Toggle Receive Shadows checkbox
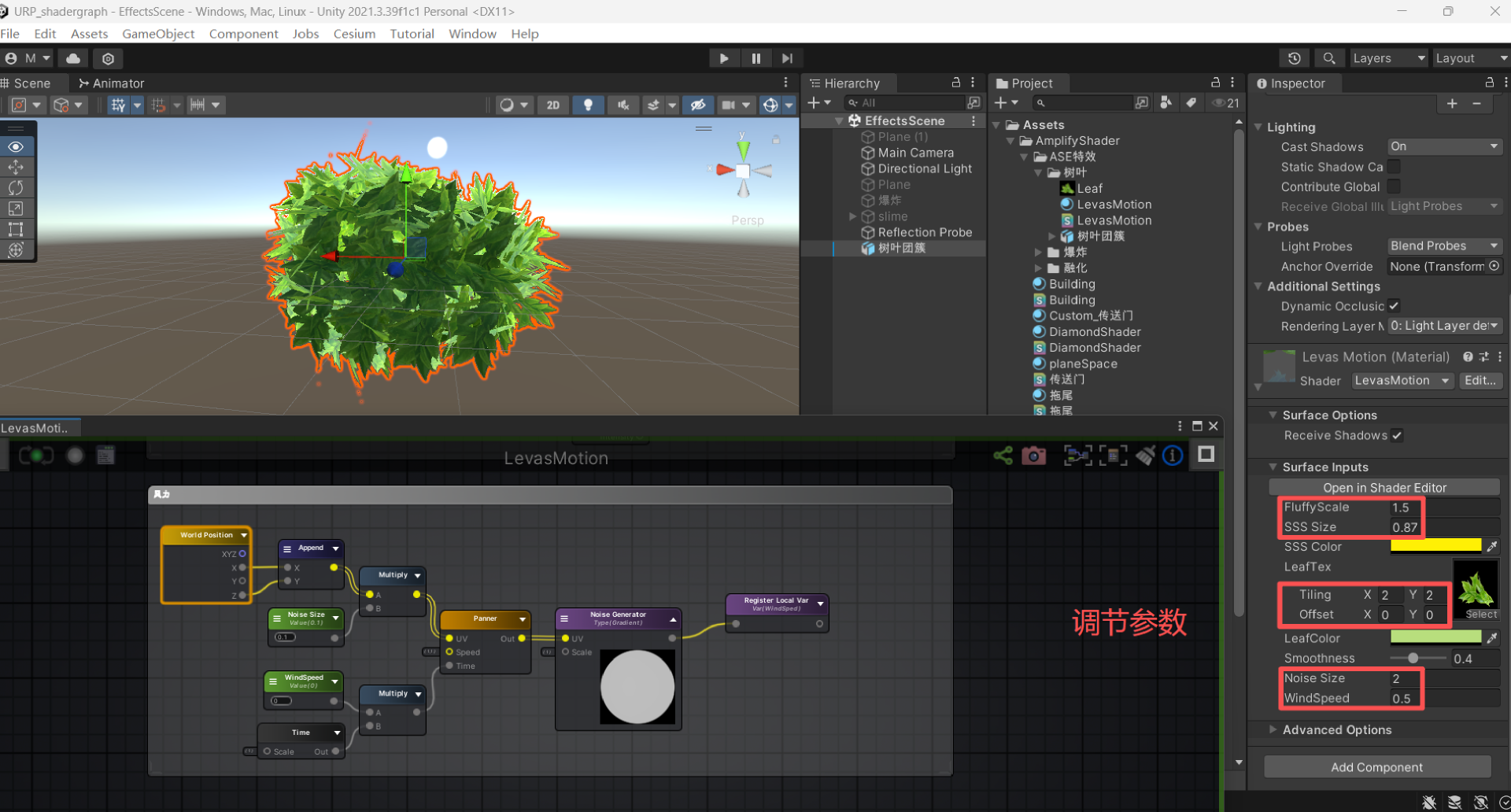 pyautogui.click(x=1397, y=435)
